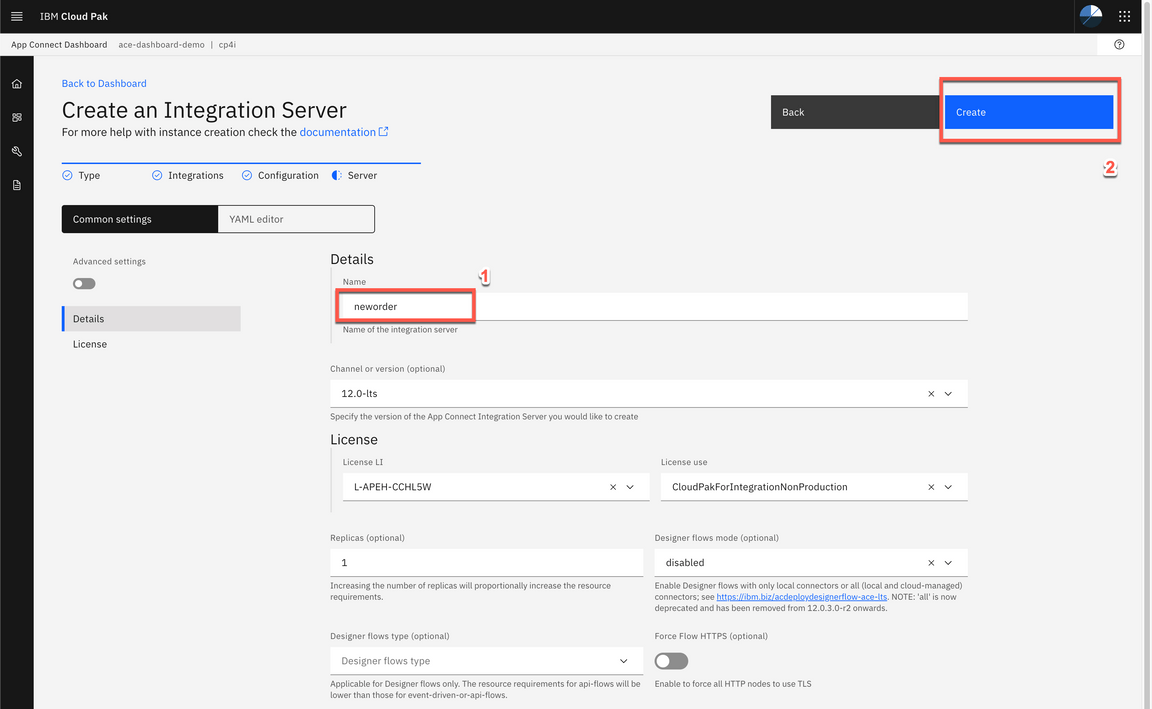
Task: Click the avatar pie-chart icon in header
Action: [x=1089, y=16]
